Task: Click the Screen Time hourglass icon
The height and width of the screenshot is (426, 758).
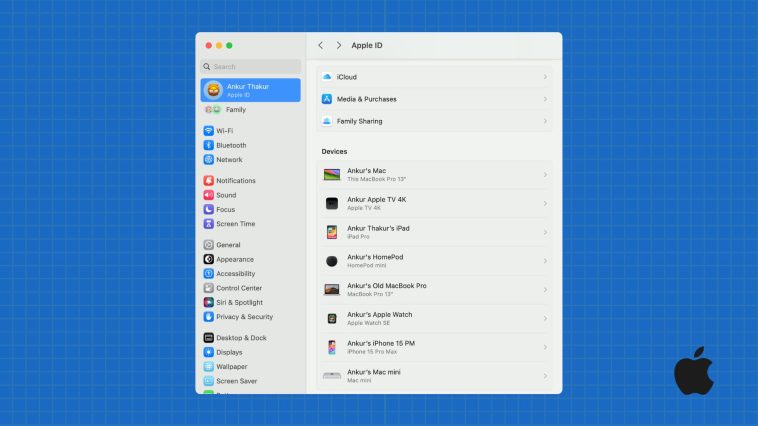Action: (x=208, y=224)
